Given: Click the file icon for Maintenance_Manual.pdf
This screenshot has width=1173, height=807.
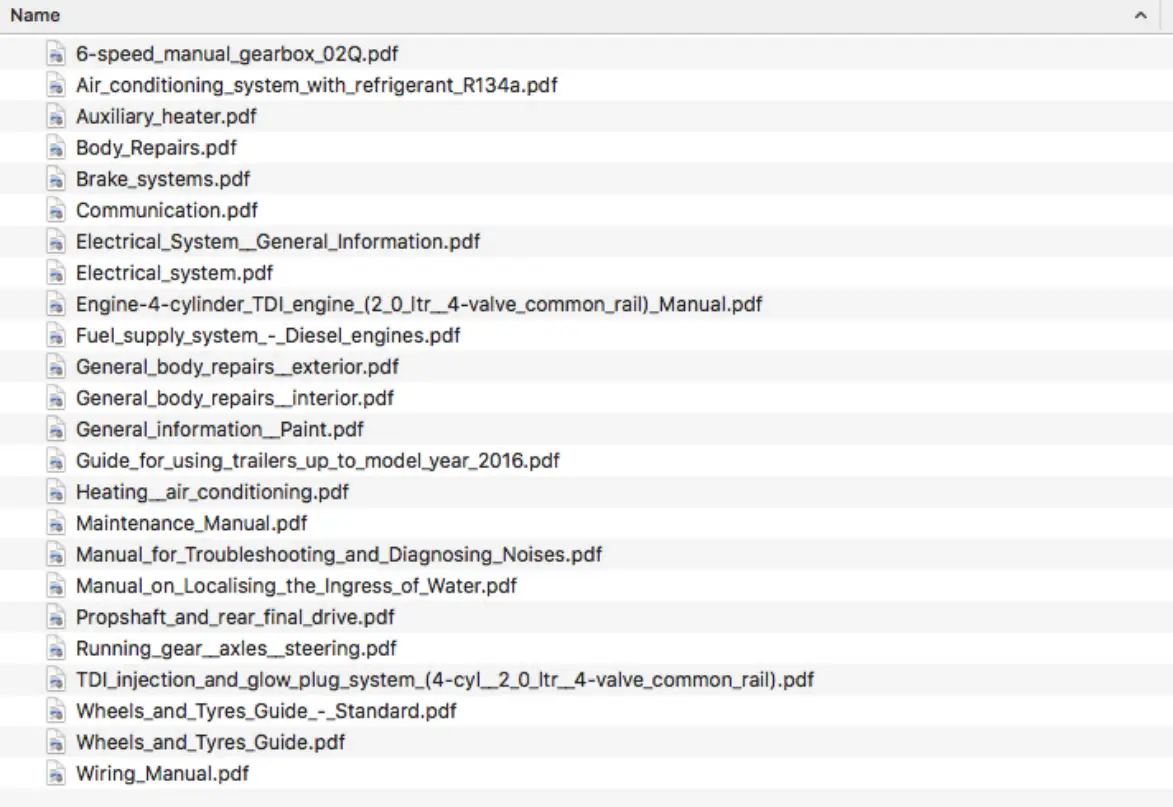Looking at the screenshot, I should [56, 524].
